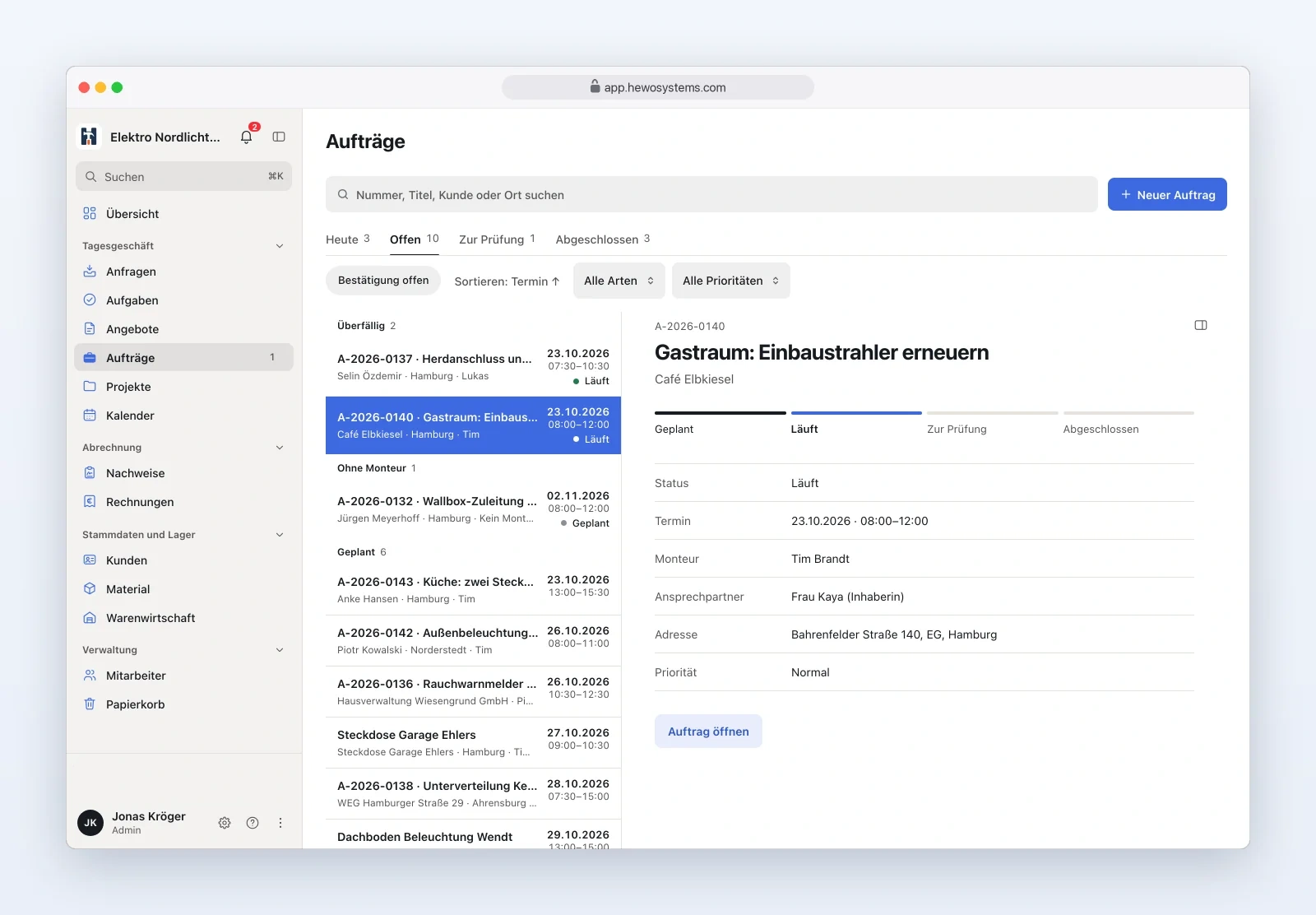1316x915 pixels.
Task: Toggle the detail panel layout icon
Action: (1201, 325)
